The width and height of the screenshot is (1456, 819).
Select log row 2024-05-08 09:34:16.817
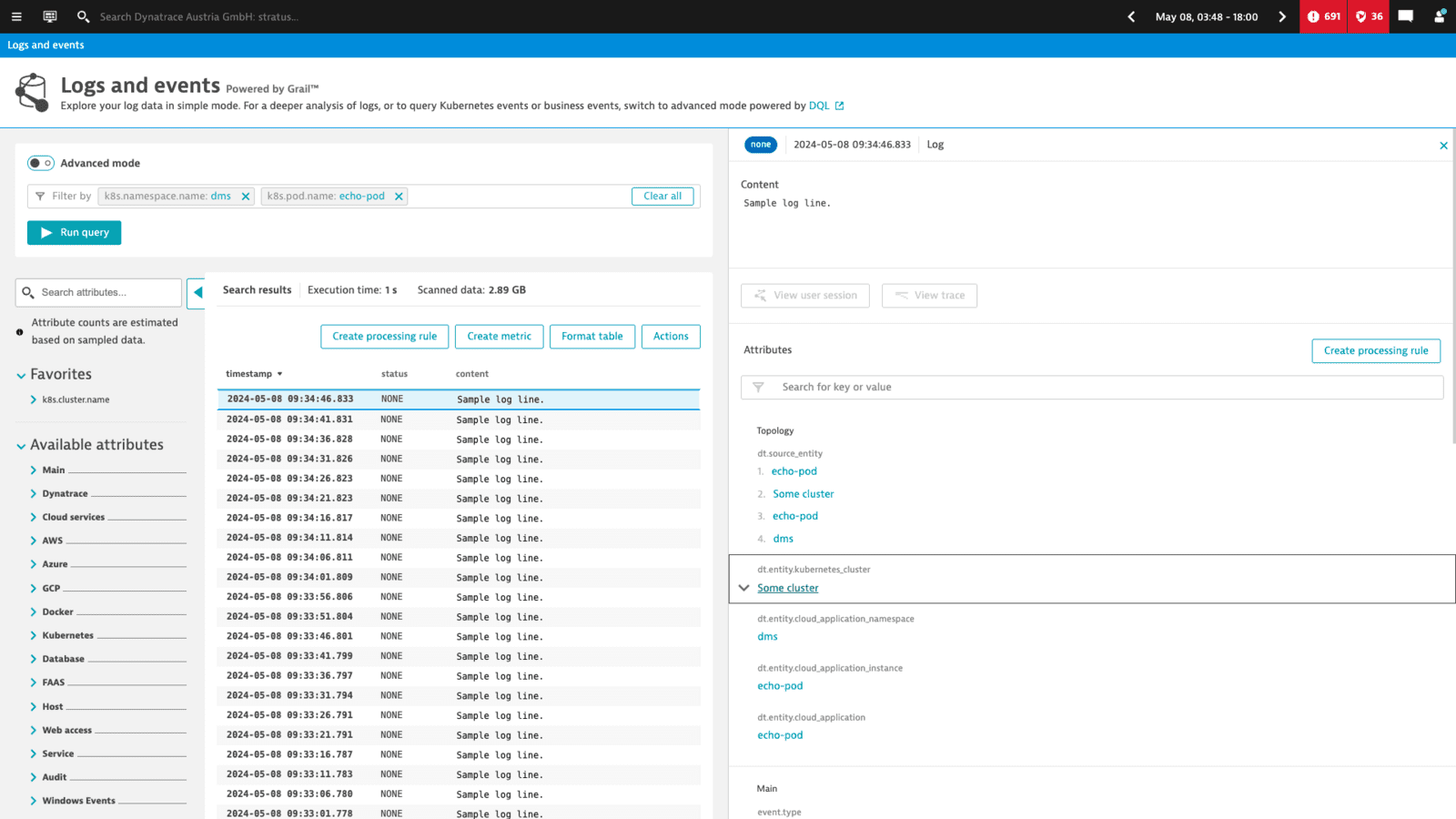[459, 518]
